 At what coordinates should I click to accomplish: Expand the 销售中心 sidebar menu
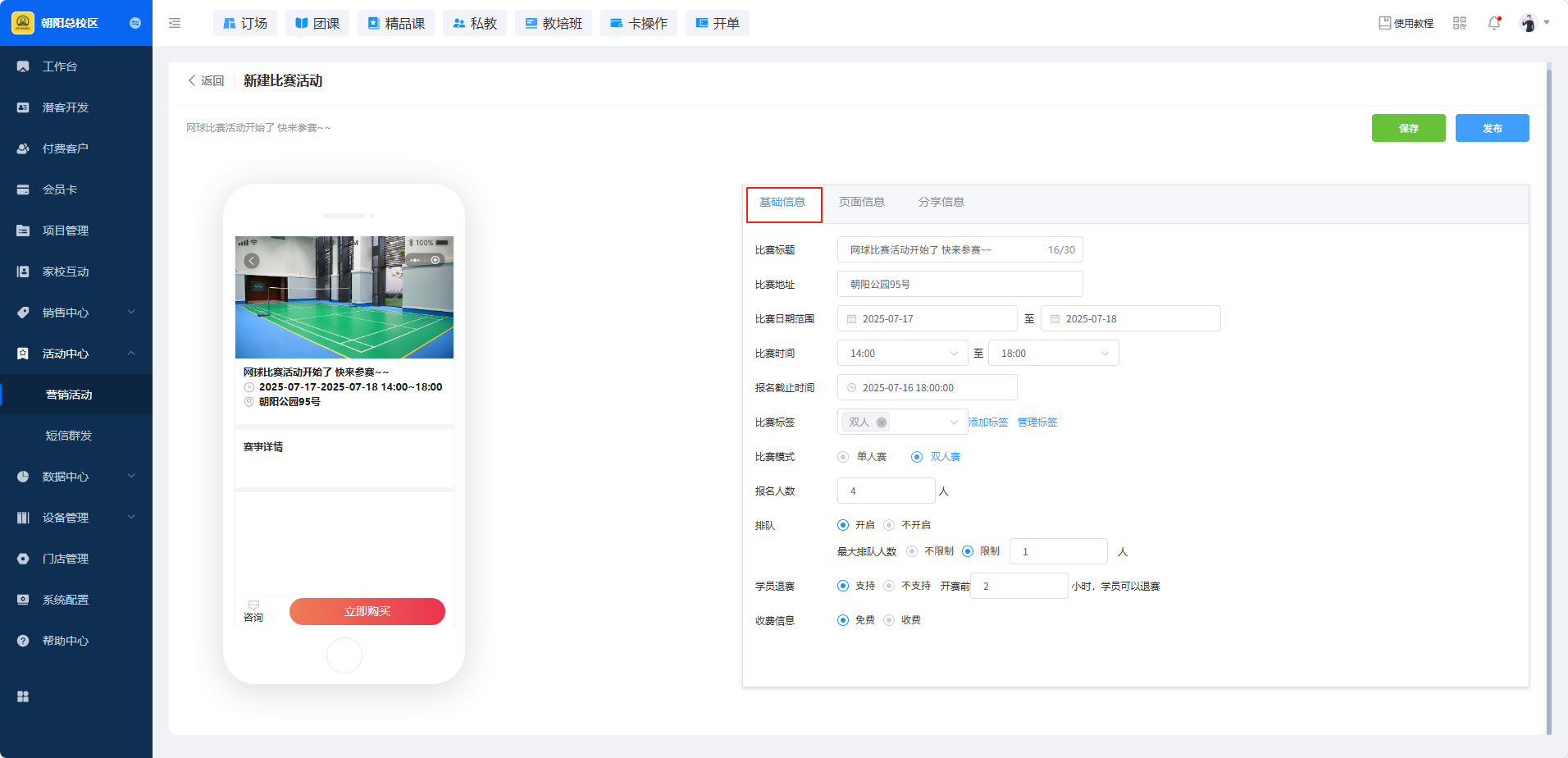tap(75, 313)
